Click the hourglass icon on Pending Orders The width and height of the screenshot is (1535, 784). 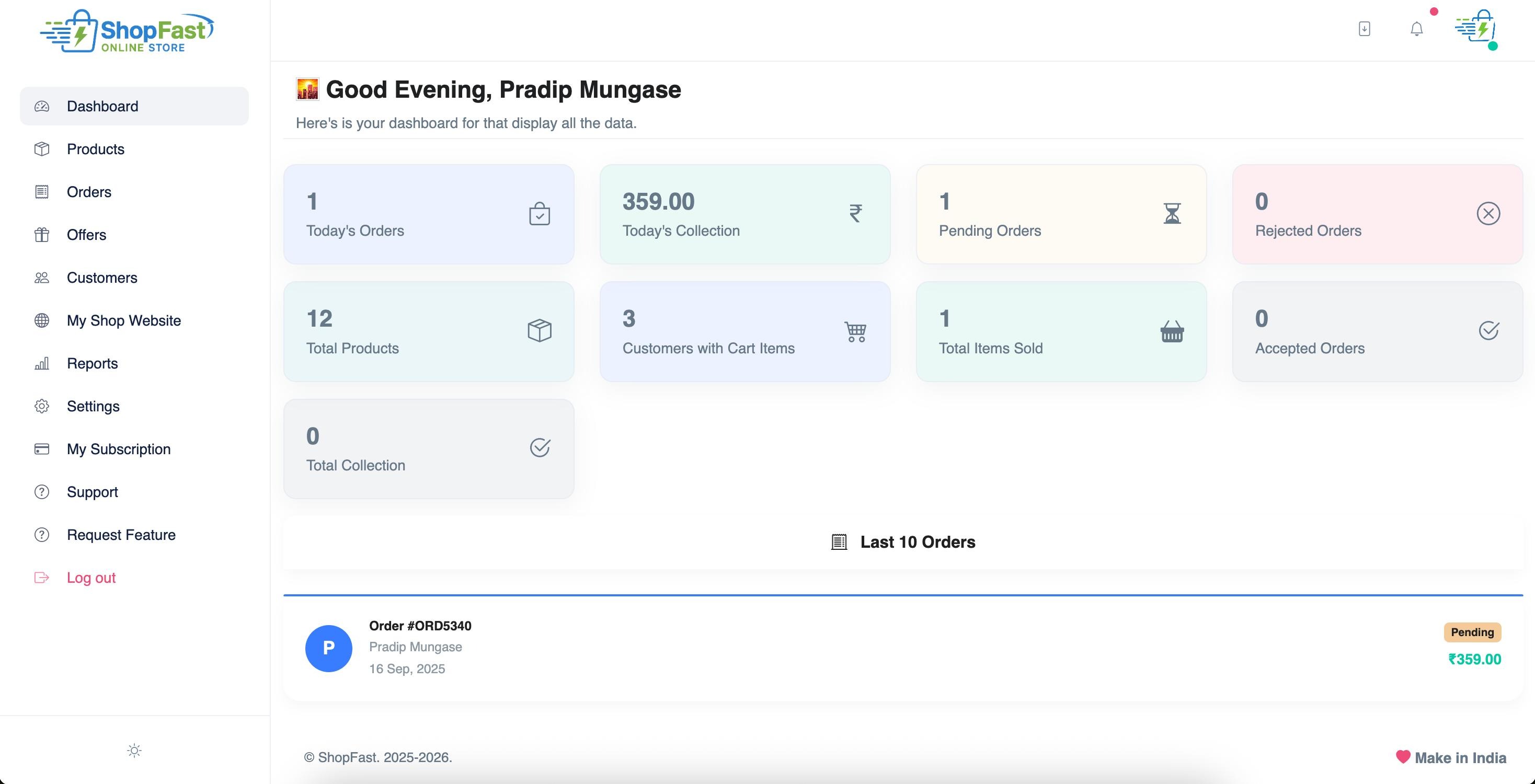point(1172,213)
